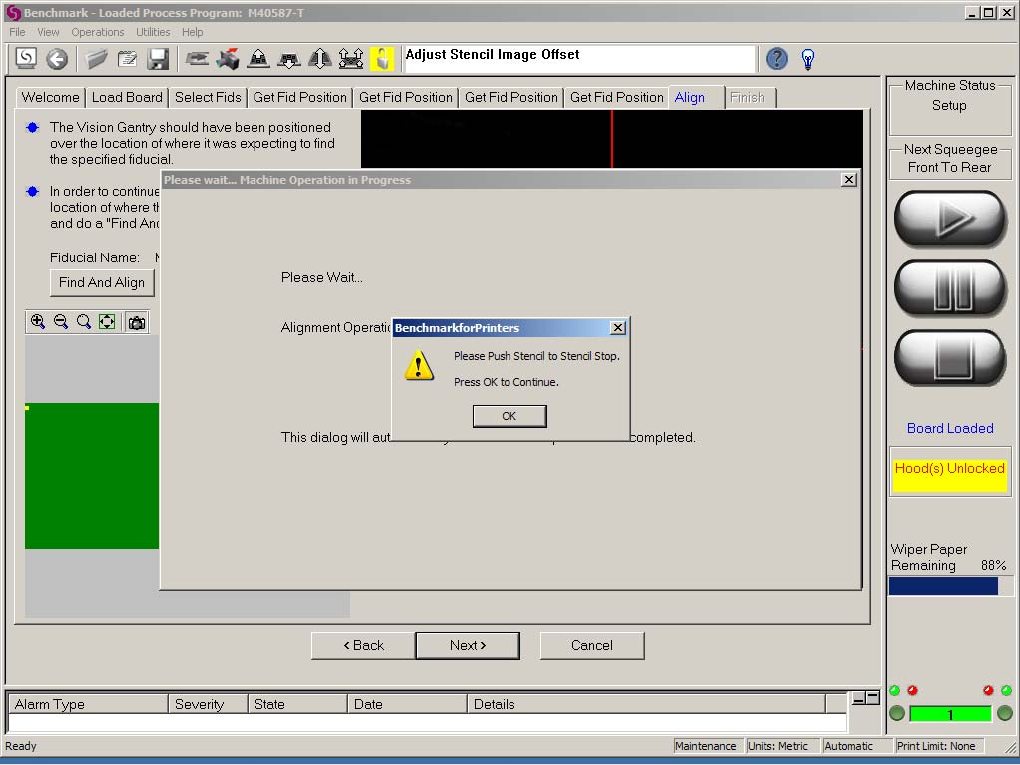
Task: Click the floppy disk Save icon
Action: point(158,59)
